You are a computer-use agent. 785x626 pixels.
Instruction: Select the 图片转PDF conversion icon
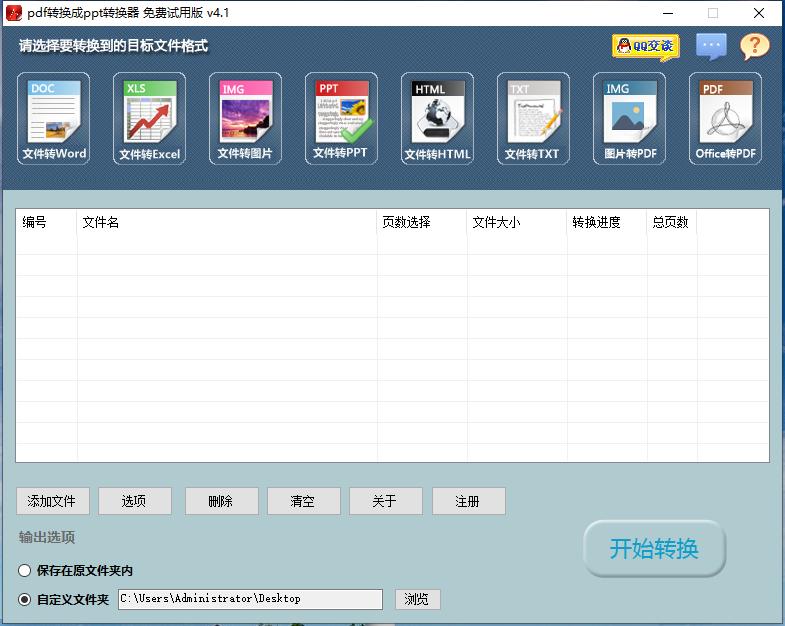[x=629, y=118]
